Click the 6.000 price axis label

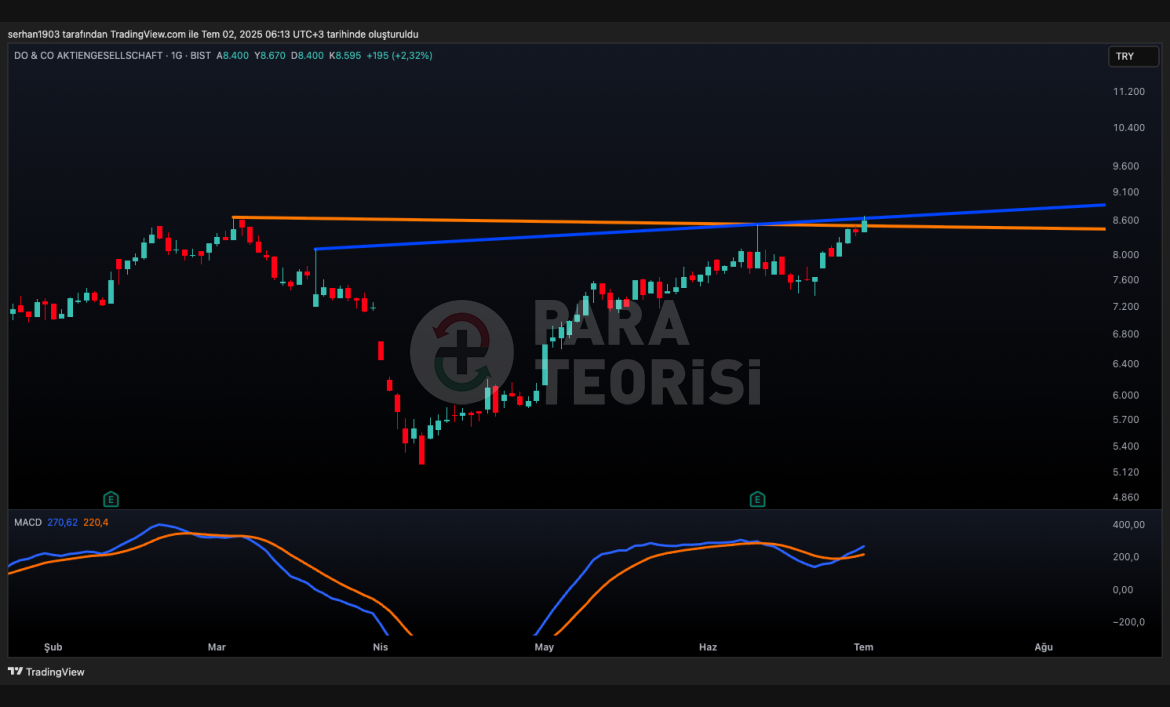point(1125,395)
